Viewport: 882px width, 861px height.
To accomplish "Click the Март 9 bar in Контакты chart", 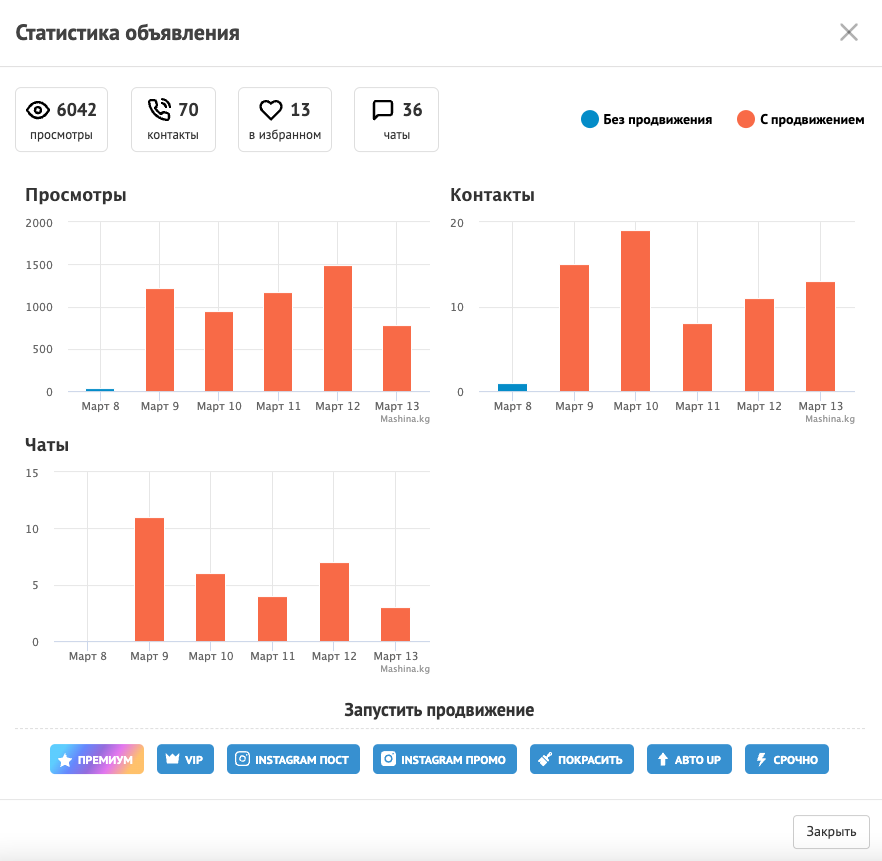I will [x=574, y=328].
